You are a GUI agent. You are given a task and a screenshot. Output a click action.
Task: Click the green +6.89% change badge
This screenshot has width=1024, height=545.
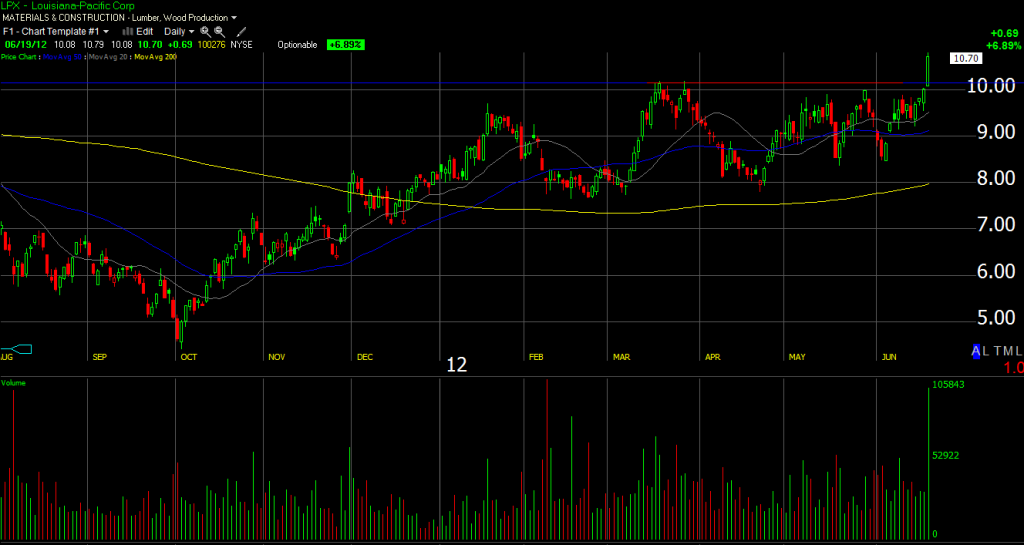(x=346, y=45)
